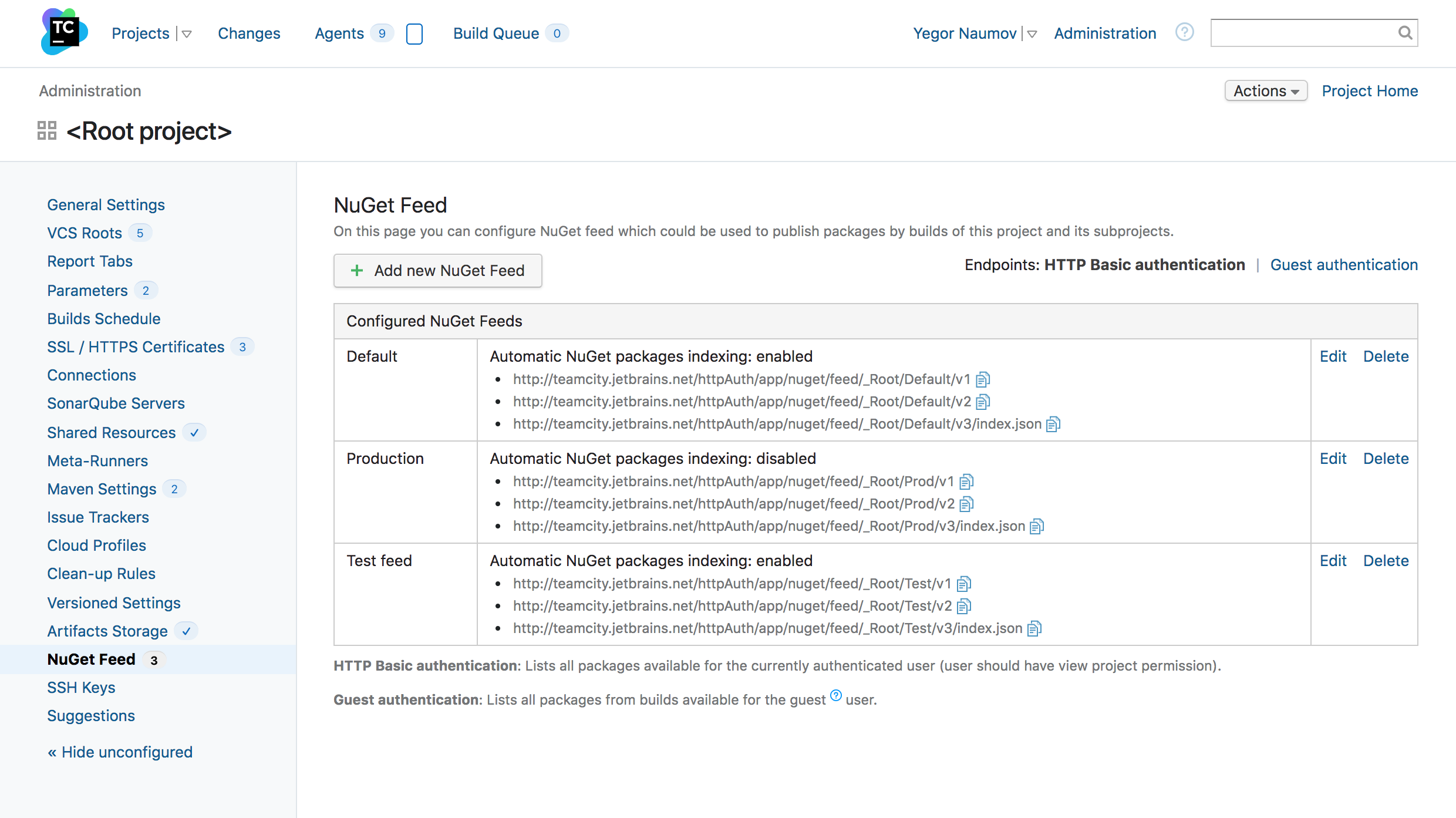
Task: Delete the Default NuGet feed
Action: click(x=1386, y=356)
